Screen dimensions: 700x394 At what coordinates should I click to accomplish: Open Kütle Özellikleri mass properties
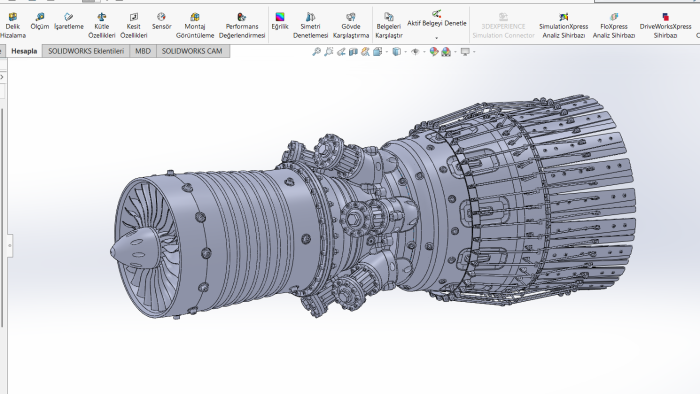click(x=102, y=25)
